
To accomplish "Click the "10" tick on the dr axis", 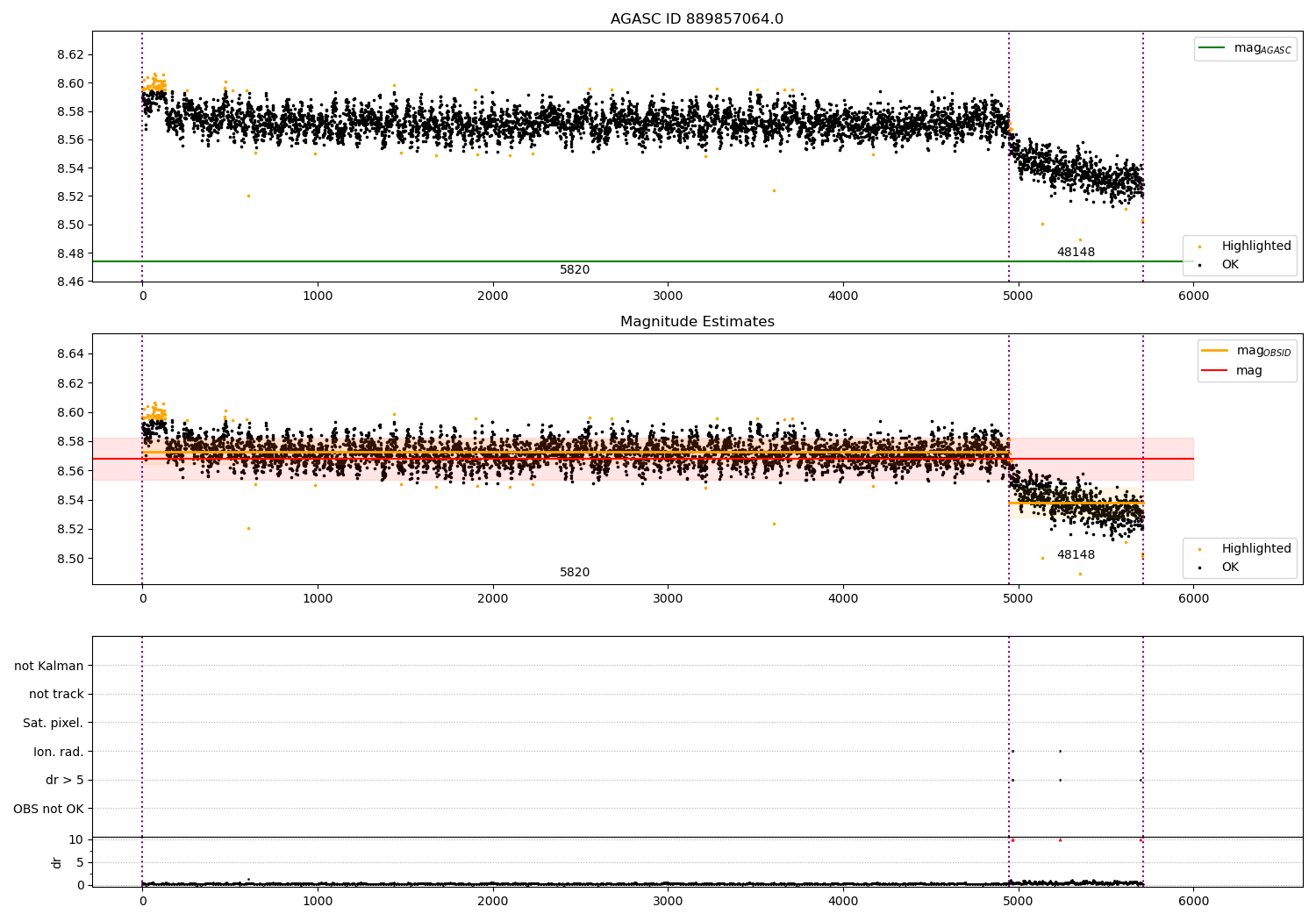I will click(76, 839).
